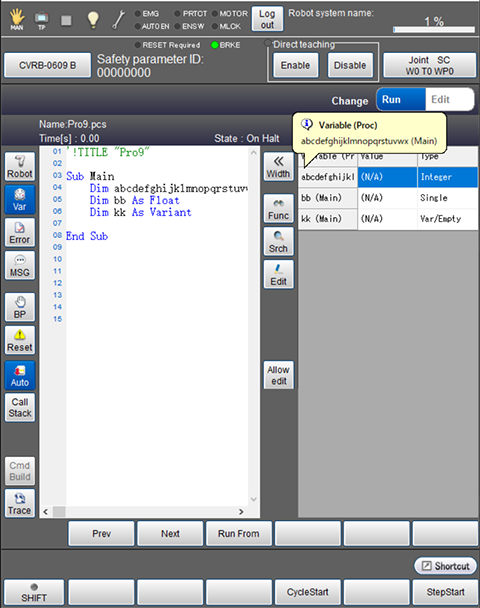
Task: Open the MSG messages icon
Action: click(20, 266)
